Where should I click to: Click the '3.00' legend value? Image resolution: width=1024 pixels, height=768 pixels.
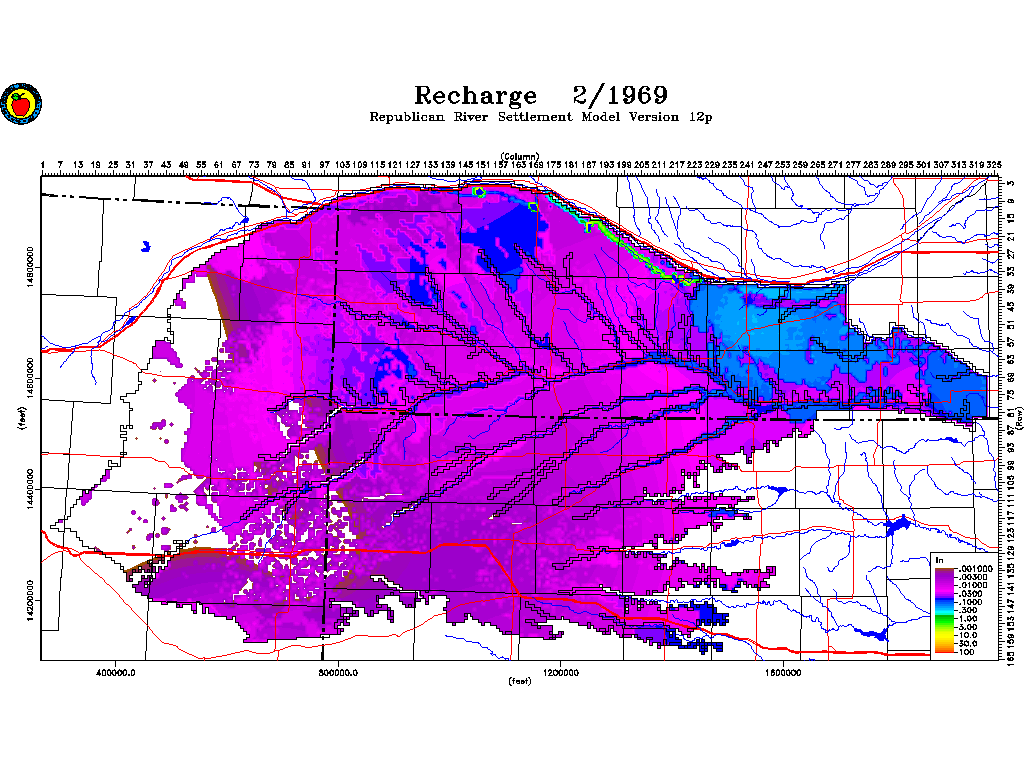point(968,627)
